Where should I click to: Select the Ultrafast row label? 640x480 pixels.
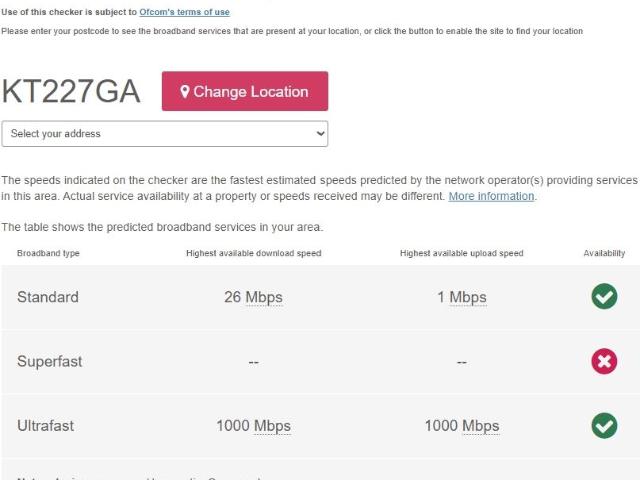point(45,425)
